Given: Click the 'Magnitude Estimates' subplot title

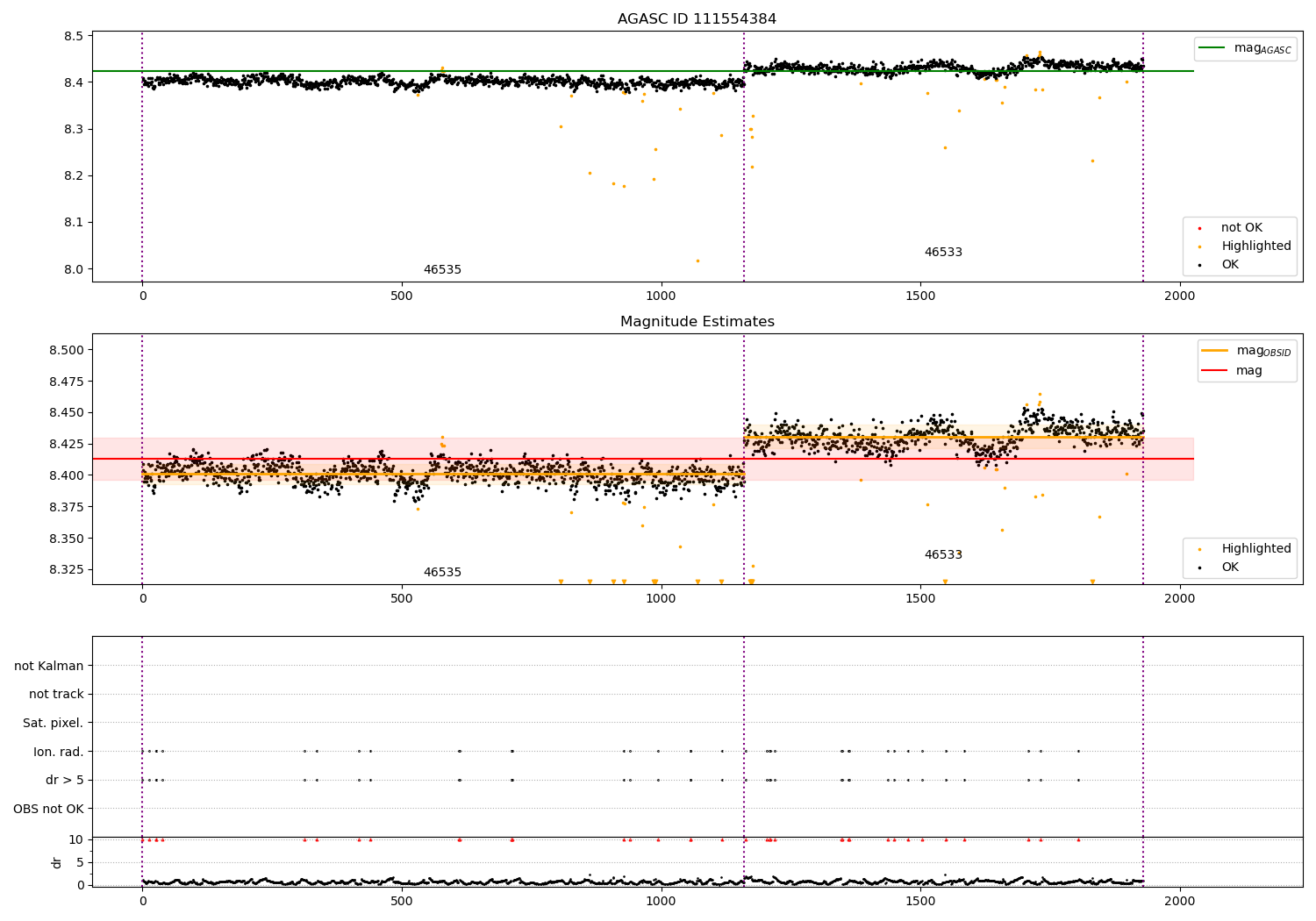Looking at the screenshot, I should 697,322.
